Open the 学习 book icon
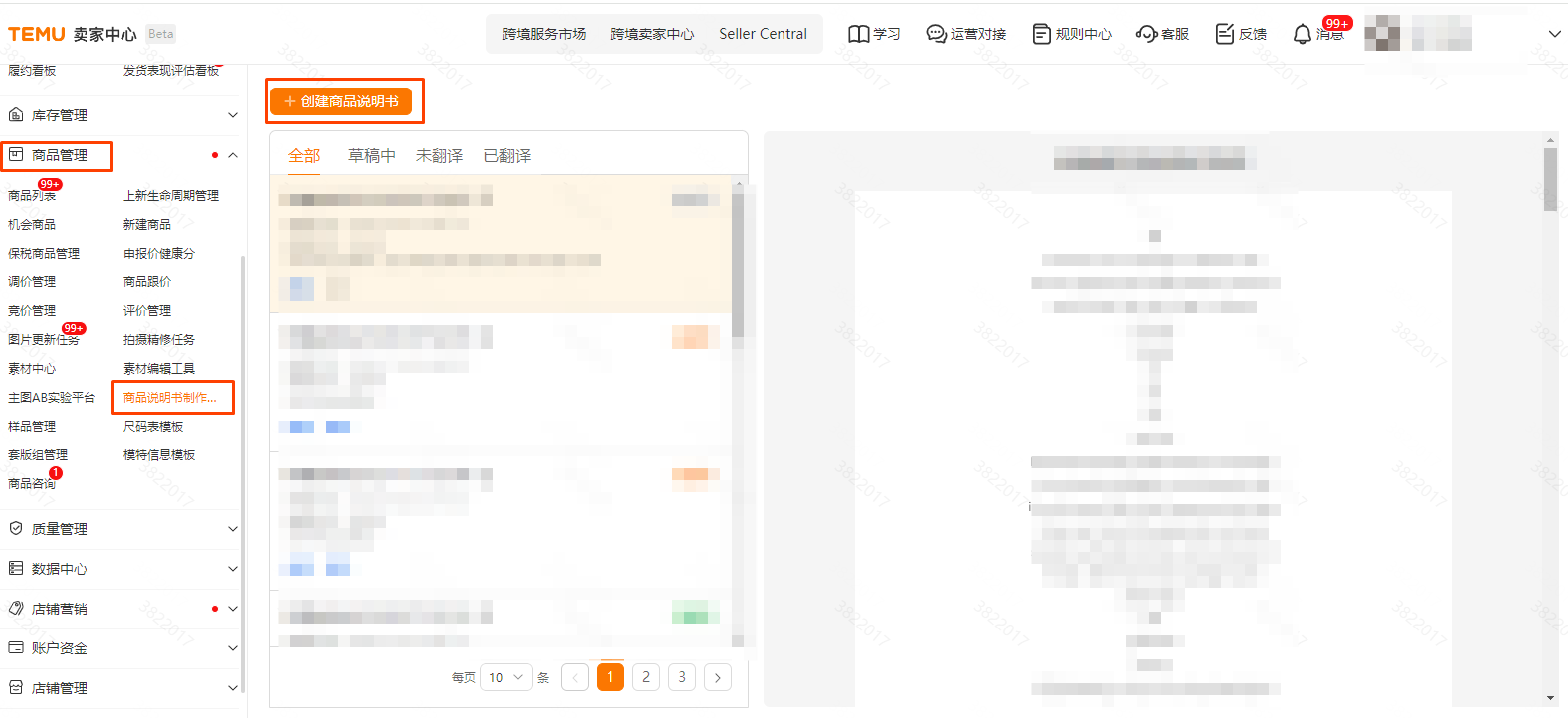The image size is (1568, 718). tap(858, 34)
